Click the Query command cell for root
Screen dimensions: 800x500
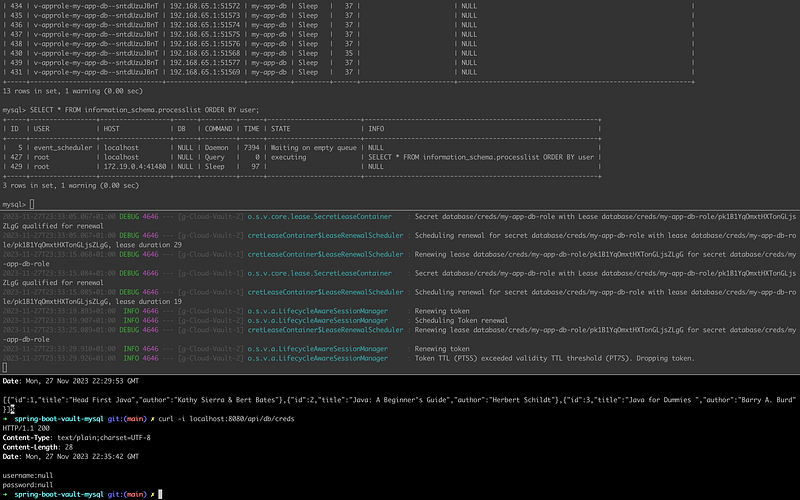(x=214, y=157)
